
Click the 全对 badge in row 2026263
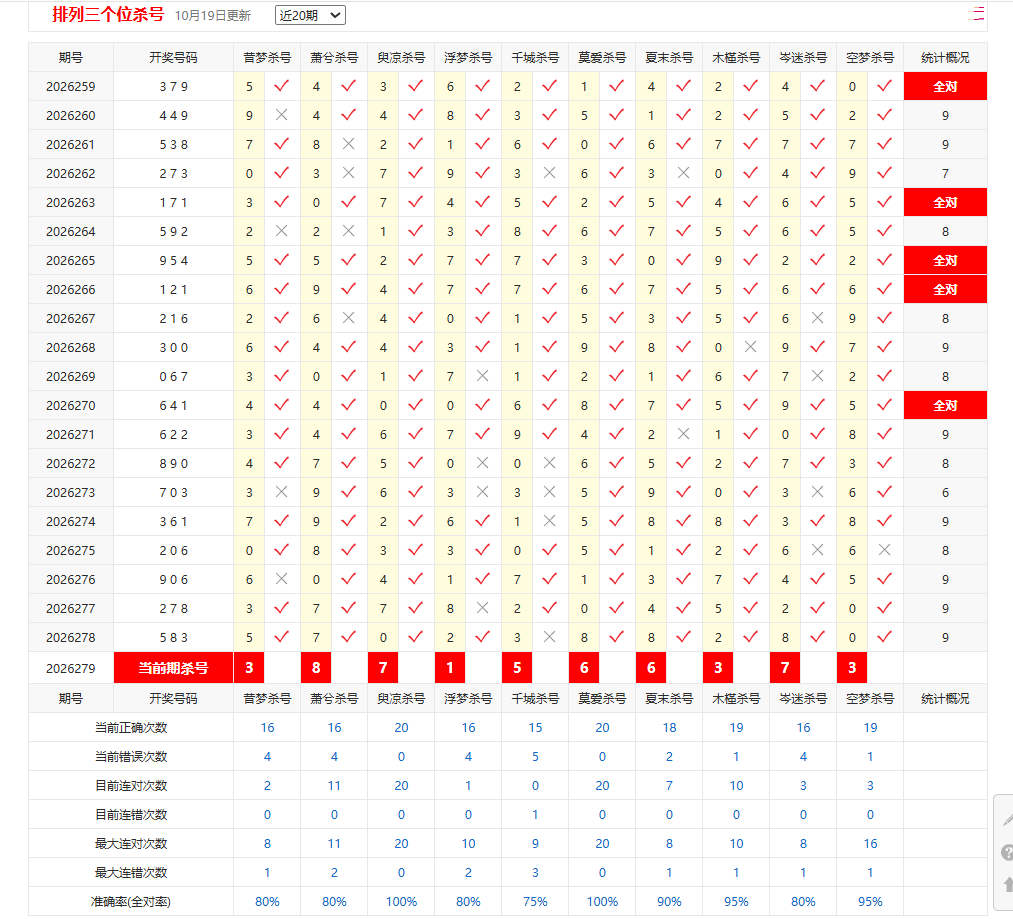[945, 202]
